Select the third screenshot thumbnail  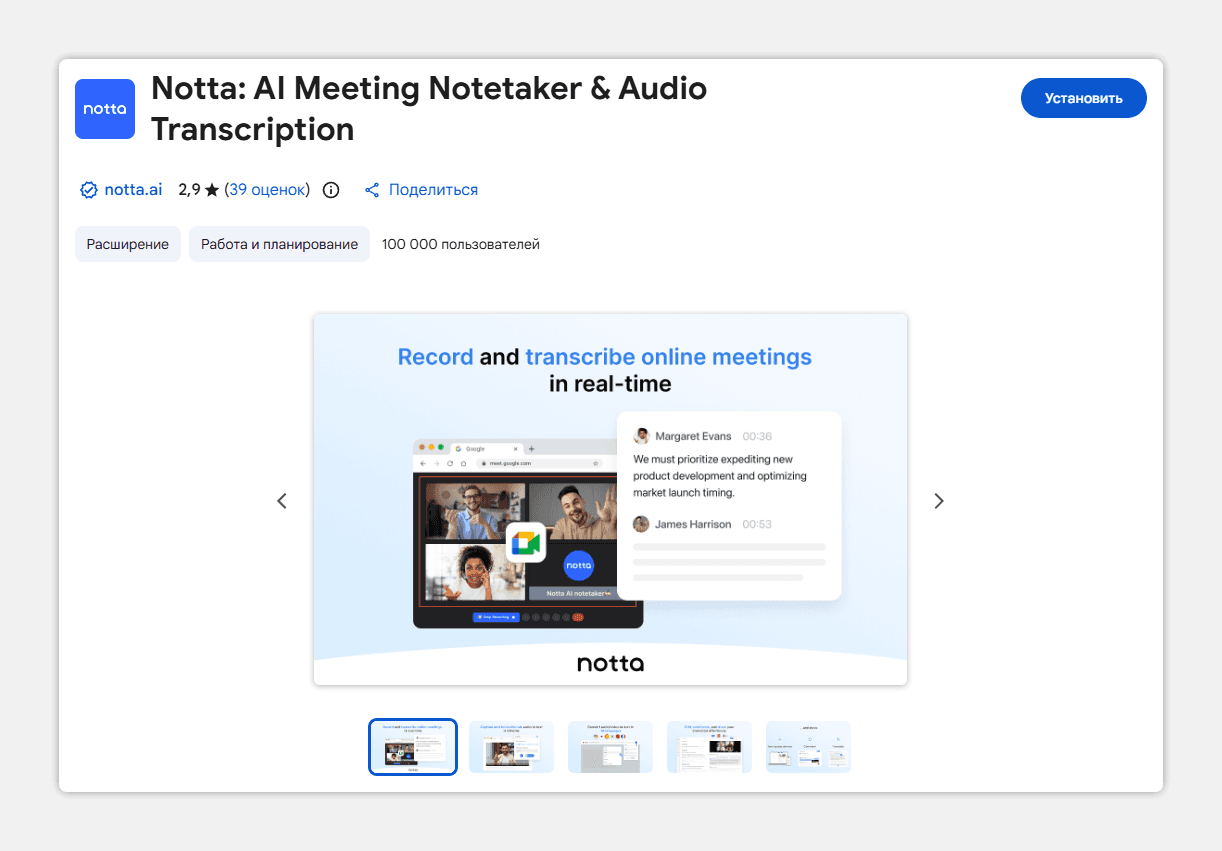point(610,747)
